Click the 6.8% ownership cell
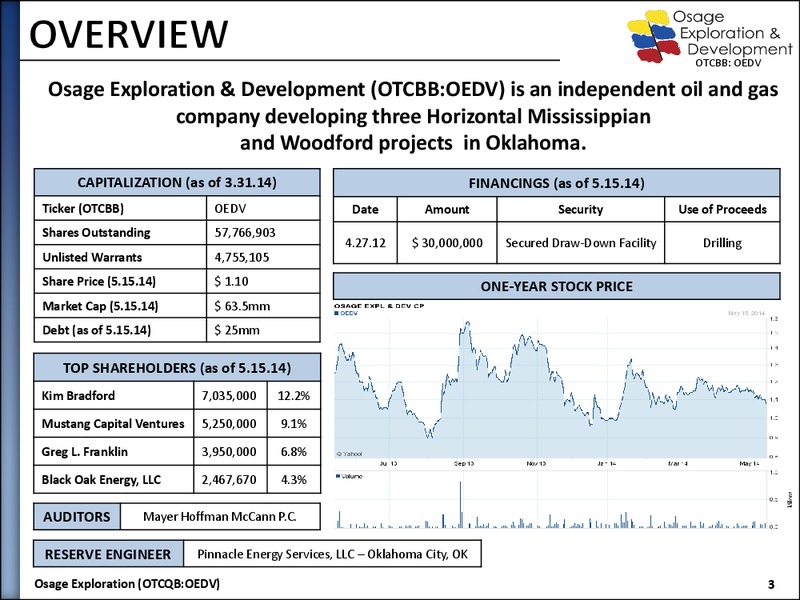Viewport: 800px width, 600px height. (294, 452)
